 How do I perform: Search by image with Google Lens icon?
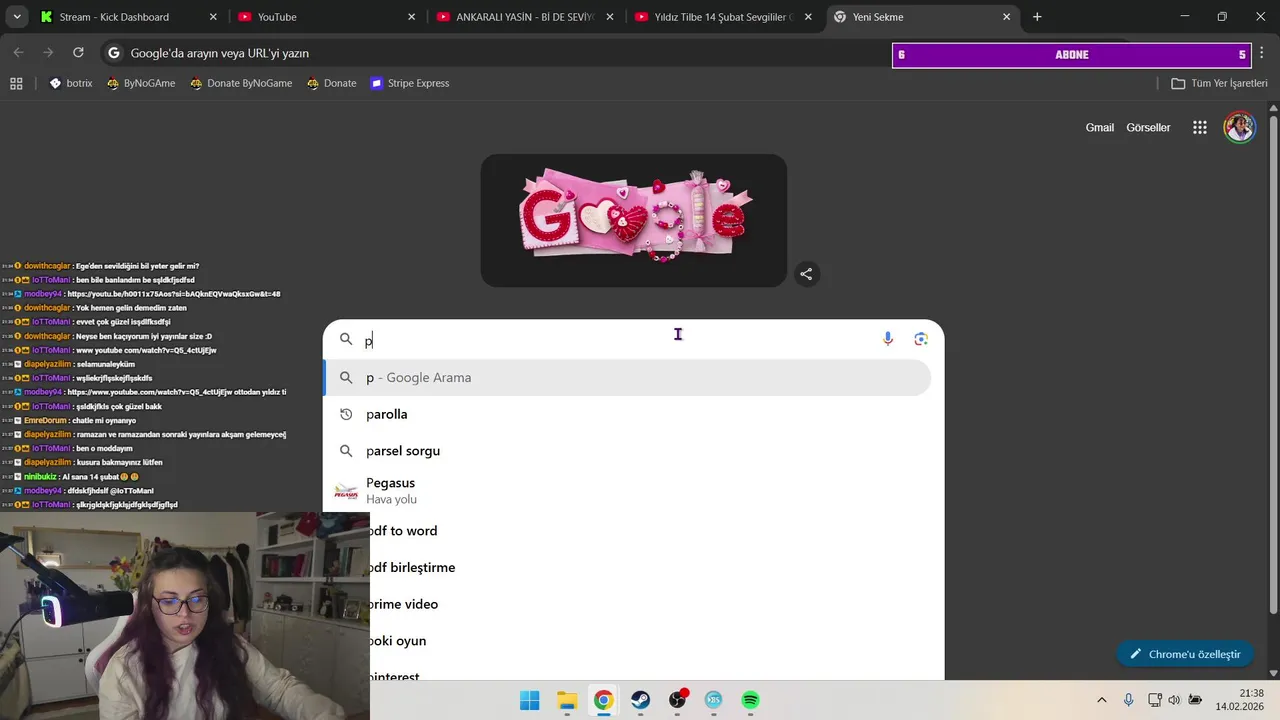(921, 339)
